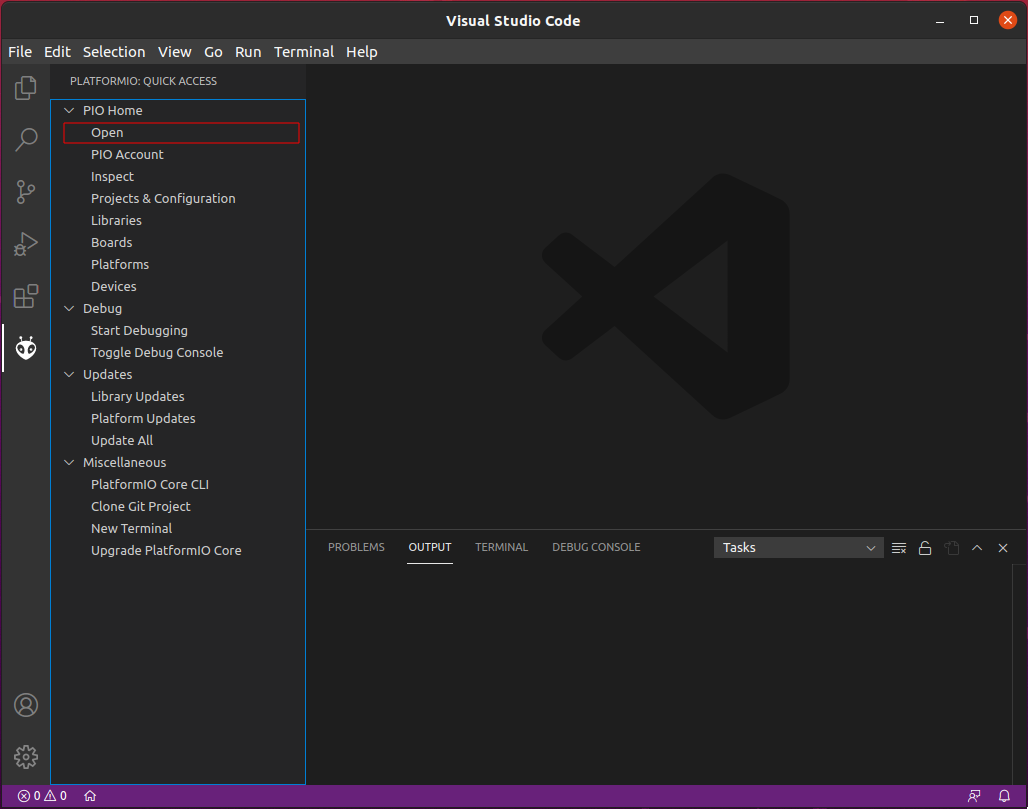Open the View menu
This screenshot has height=809, width=1028.
coord(174,52)
